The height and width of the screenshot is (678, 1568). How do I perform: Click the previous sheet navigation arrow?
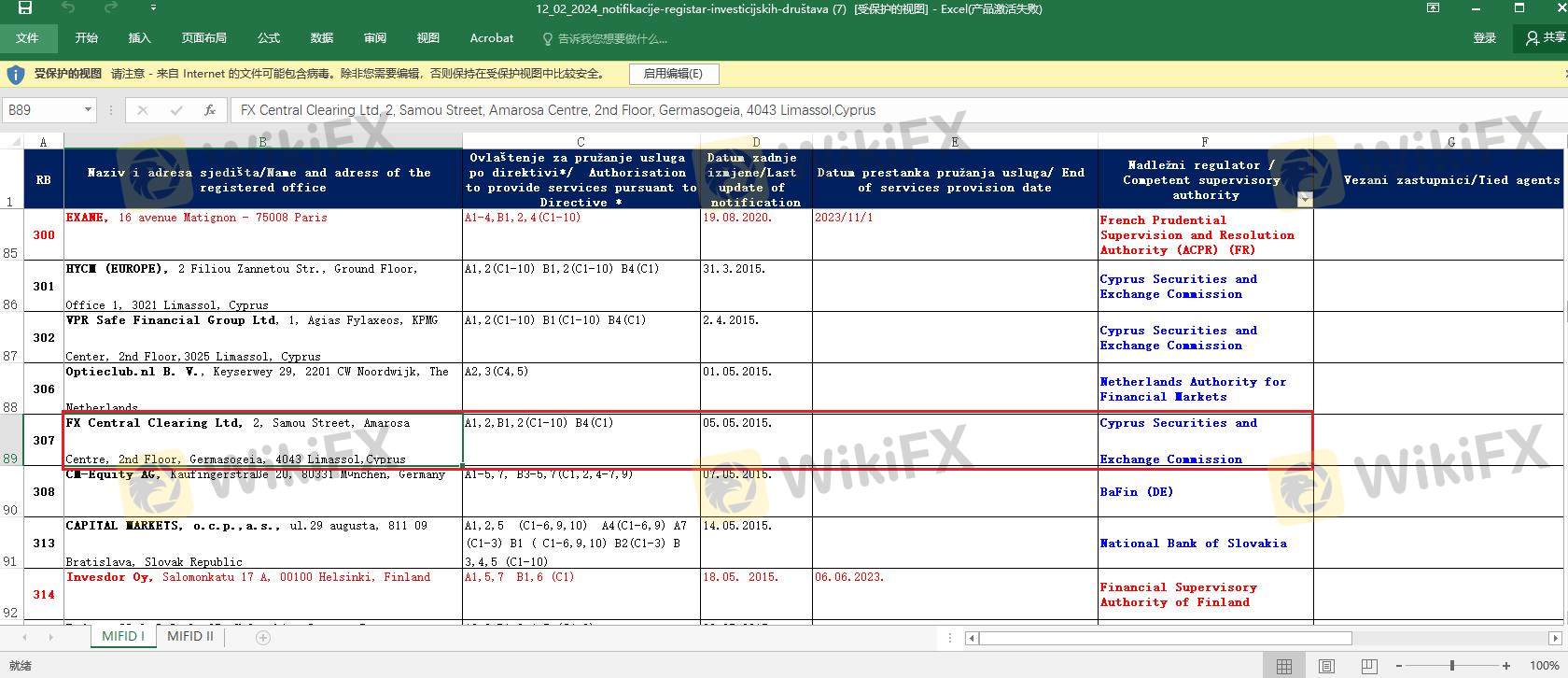coord(23,638)
